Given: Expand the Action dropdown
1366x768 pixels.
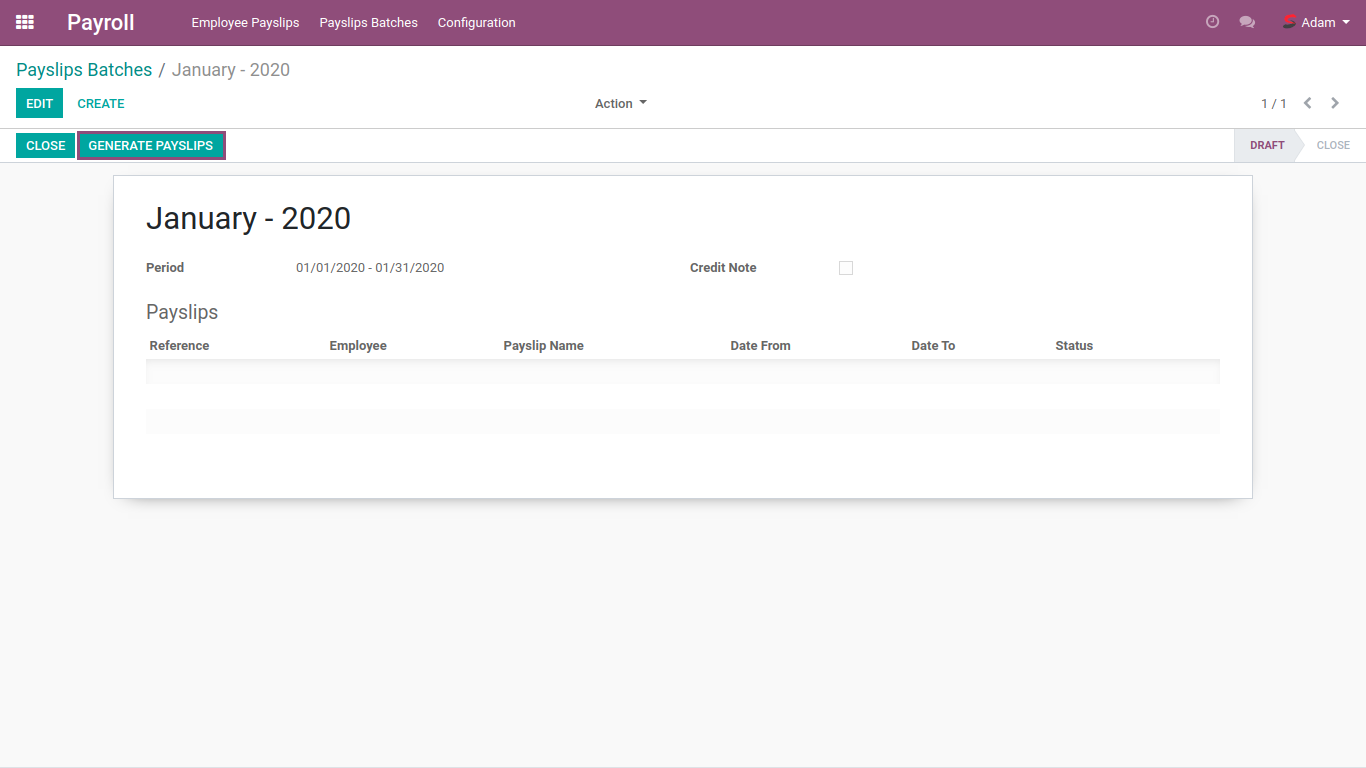Looking at the screenshot, I should pyautogui.click(x=620, y=103).
